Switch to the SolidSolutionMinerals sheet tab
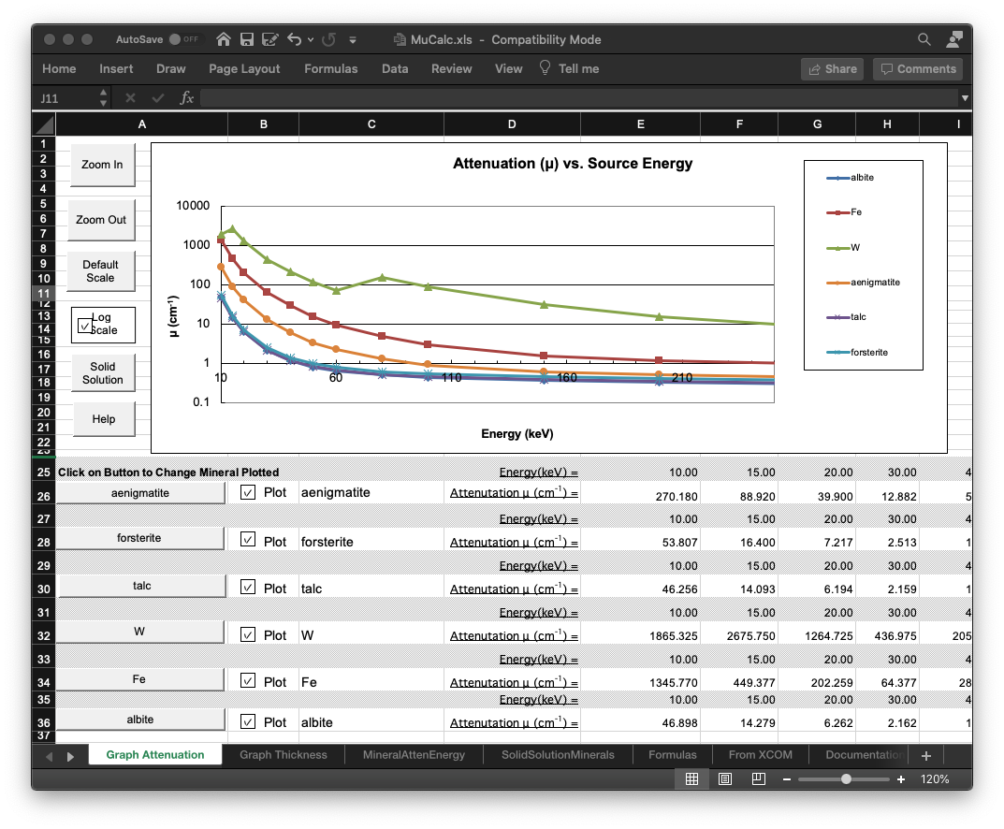 point(558,755)
